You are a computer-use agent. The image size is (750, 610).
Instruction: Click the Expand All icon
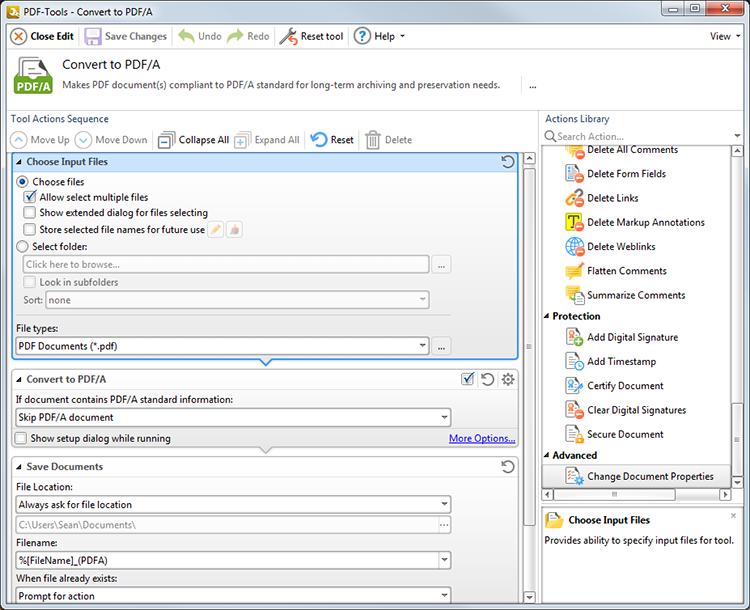[243, 140]
